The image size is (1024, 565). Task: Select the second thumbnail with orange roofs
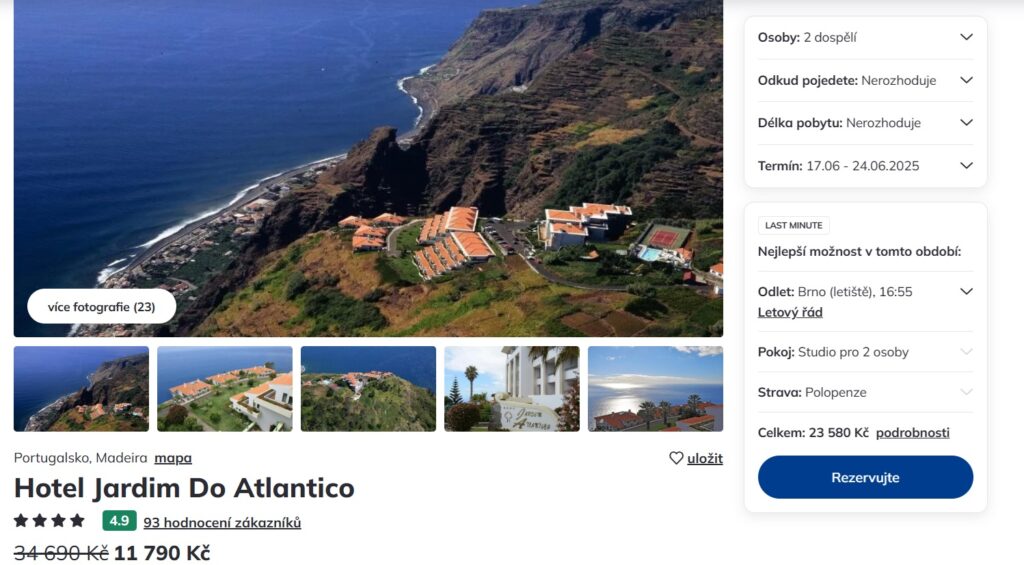coord(225,389)
